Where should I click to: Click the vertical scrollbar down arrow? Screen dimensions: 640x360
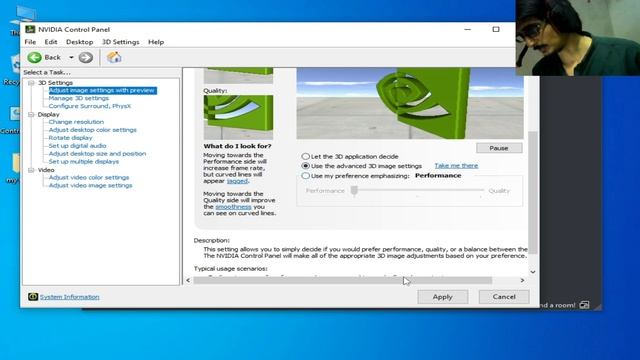pos(533,272)
